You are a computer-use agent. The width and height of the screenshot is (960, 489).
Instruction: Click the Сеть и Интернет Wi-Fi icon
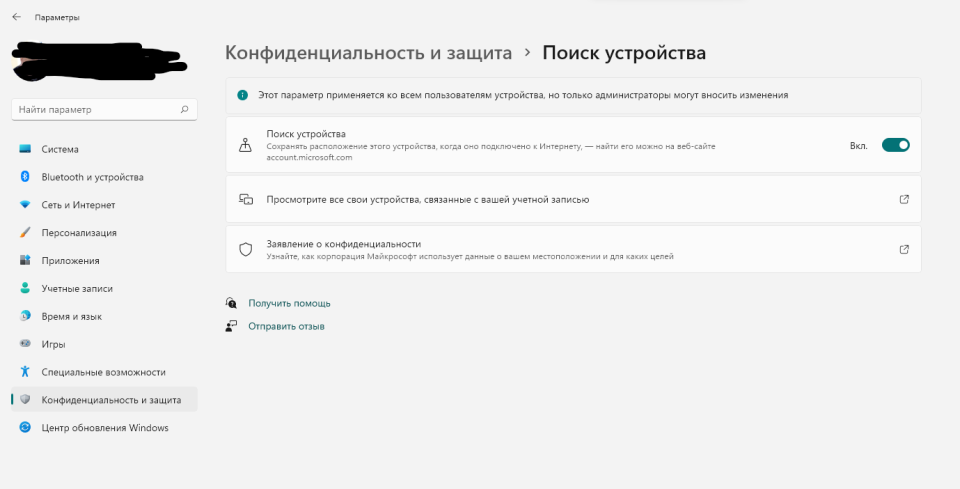[x=25, y=205]
